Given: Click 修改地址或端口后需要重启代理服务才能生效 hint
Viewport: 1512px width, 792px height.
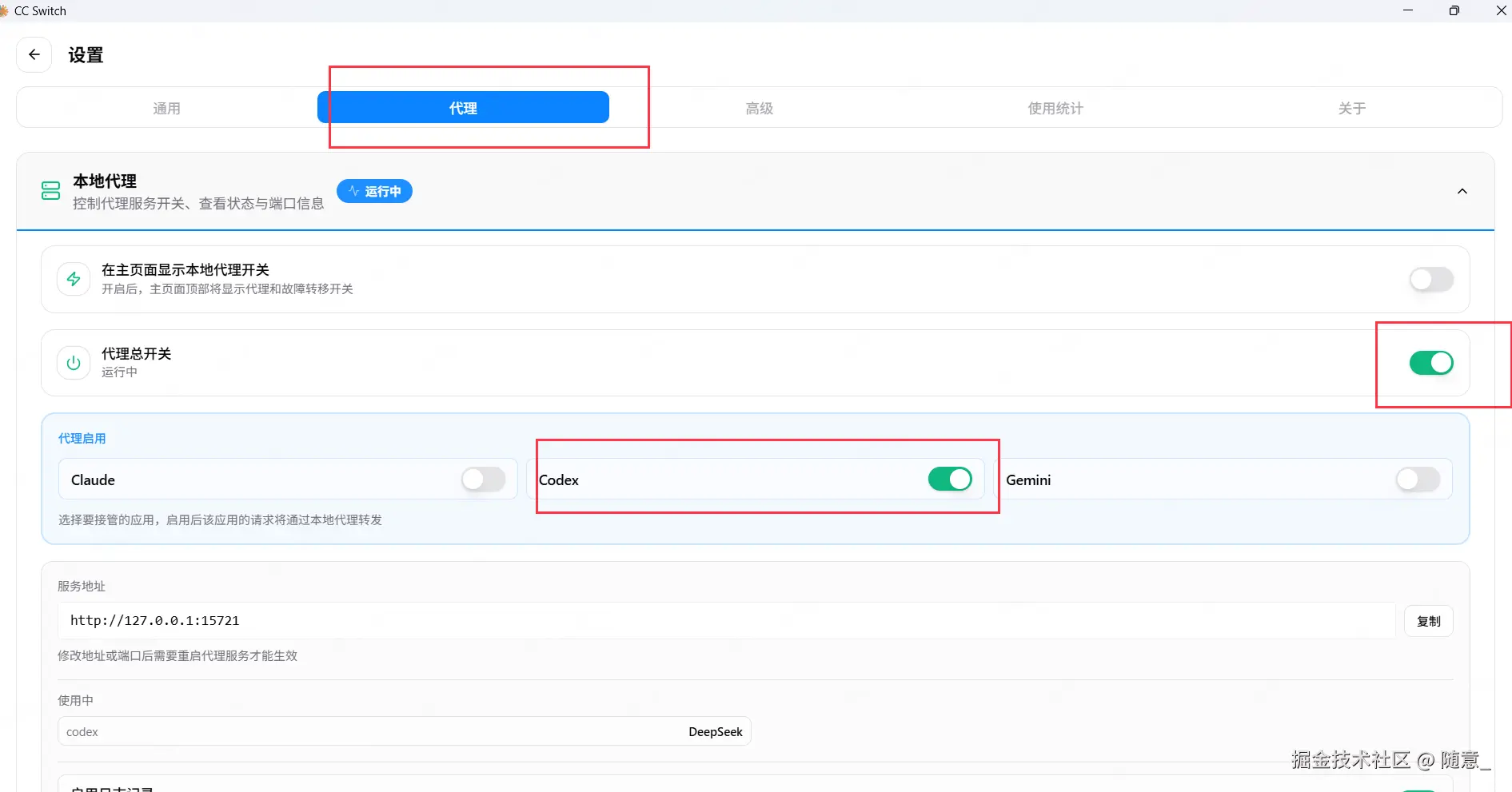Looking at the screenshot, I should (x=178, y=655).
